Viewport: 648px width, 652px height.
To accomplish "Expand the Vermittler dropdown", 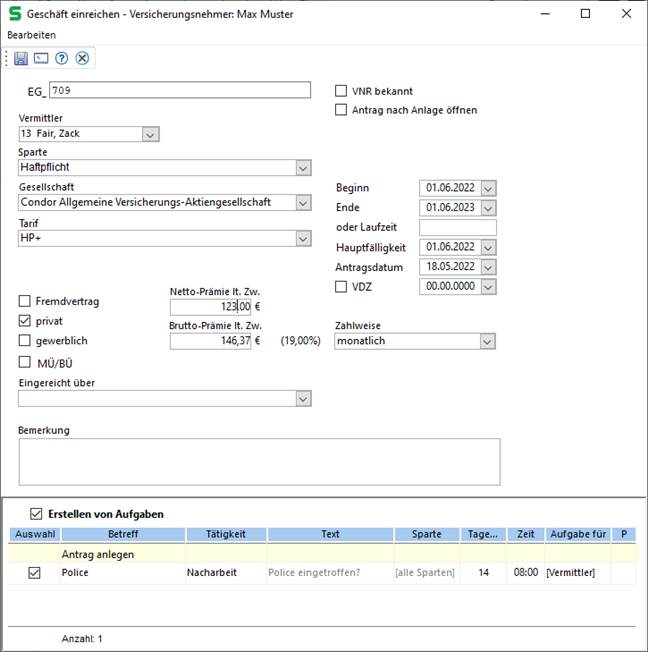I will (x=150, y=134).
